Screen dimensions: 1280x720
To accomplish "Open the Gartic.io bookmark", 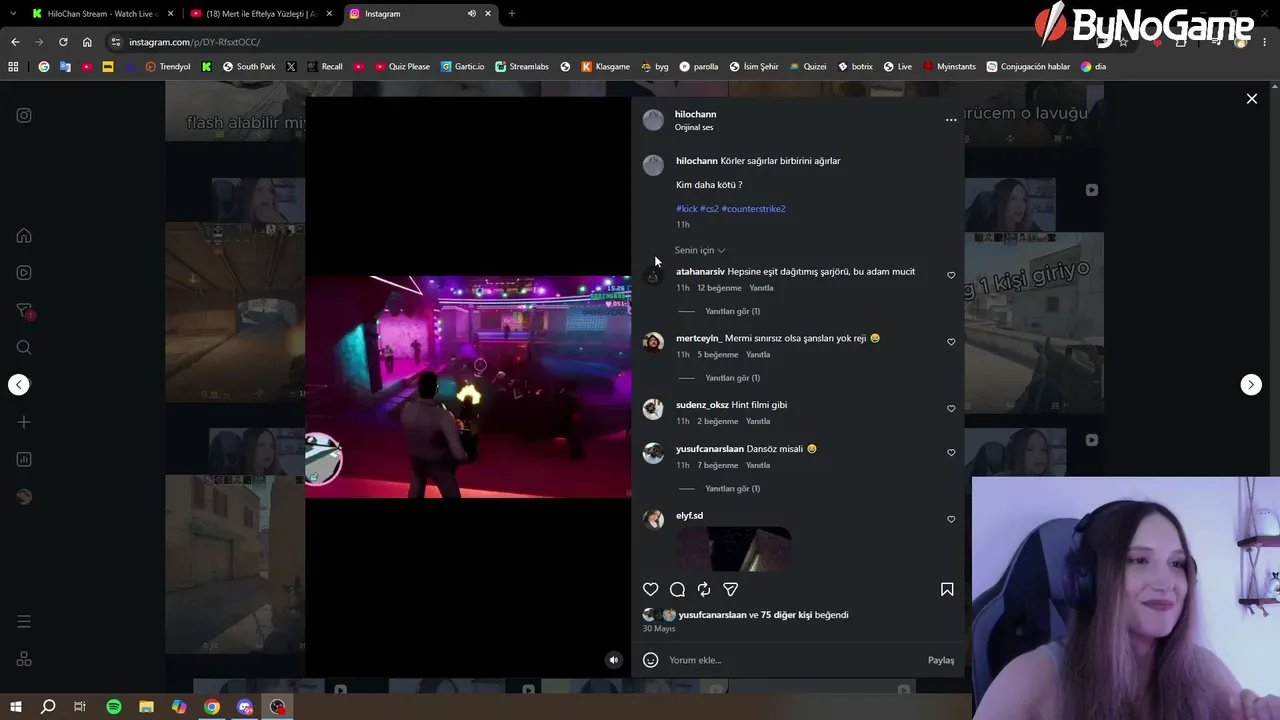I will point(463,67).
